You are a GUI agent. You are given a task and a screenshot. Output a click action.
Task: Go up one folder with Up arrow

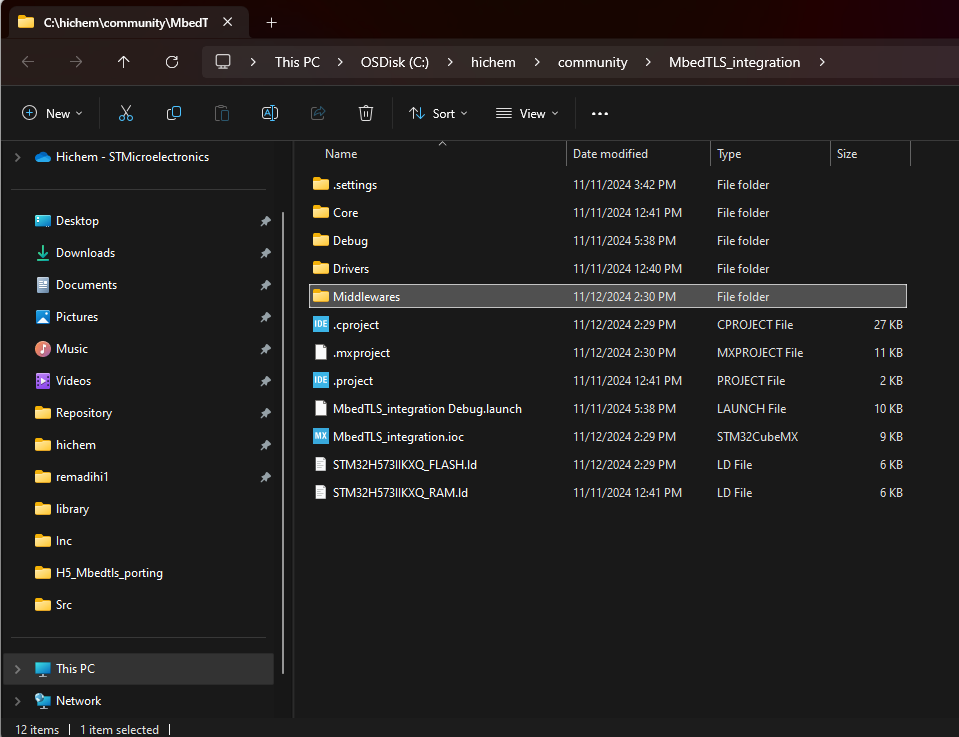[124, 62]
